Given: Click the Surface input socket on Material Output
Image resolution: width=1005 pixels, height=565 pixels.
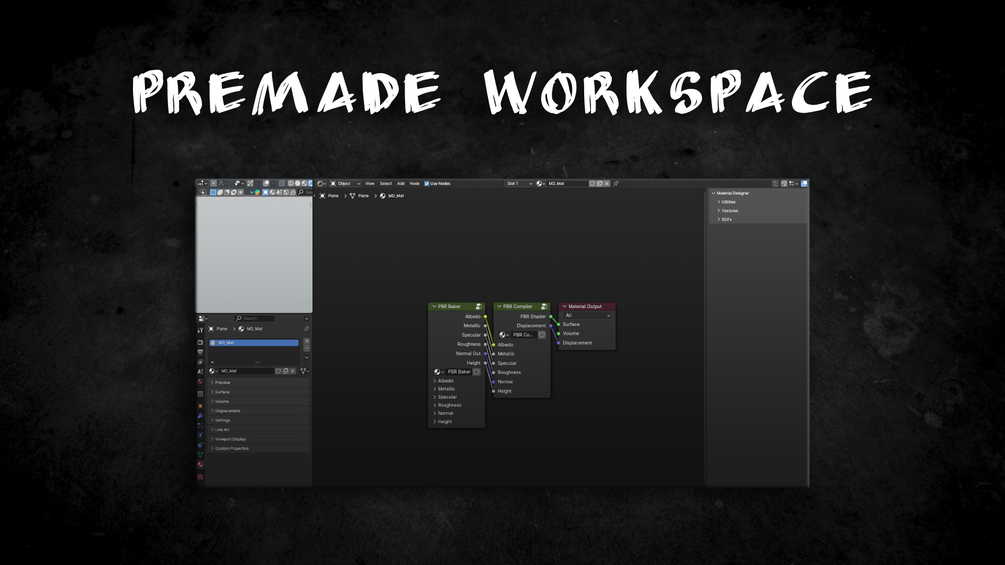Looking at the screenshot, I should point(558,325).
